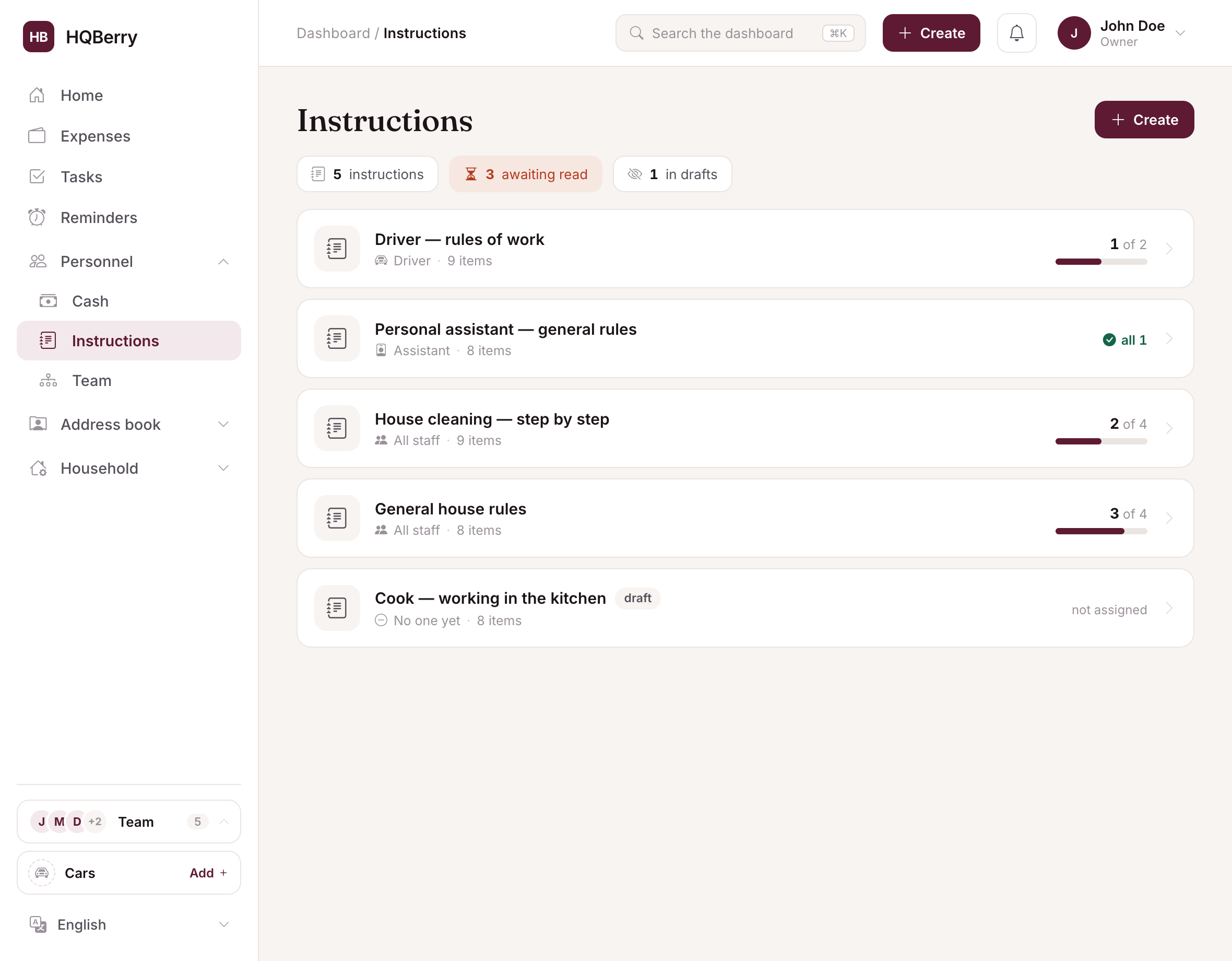Open Personal assistant row chevron
1232x961 pixels.
pyautogui.click(x=1169, y=338)
